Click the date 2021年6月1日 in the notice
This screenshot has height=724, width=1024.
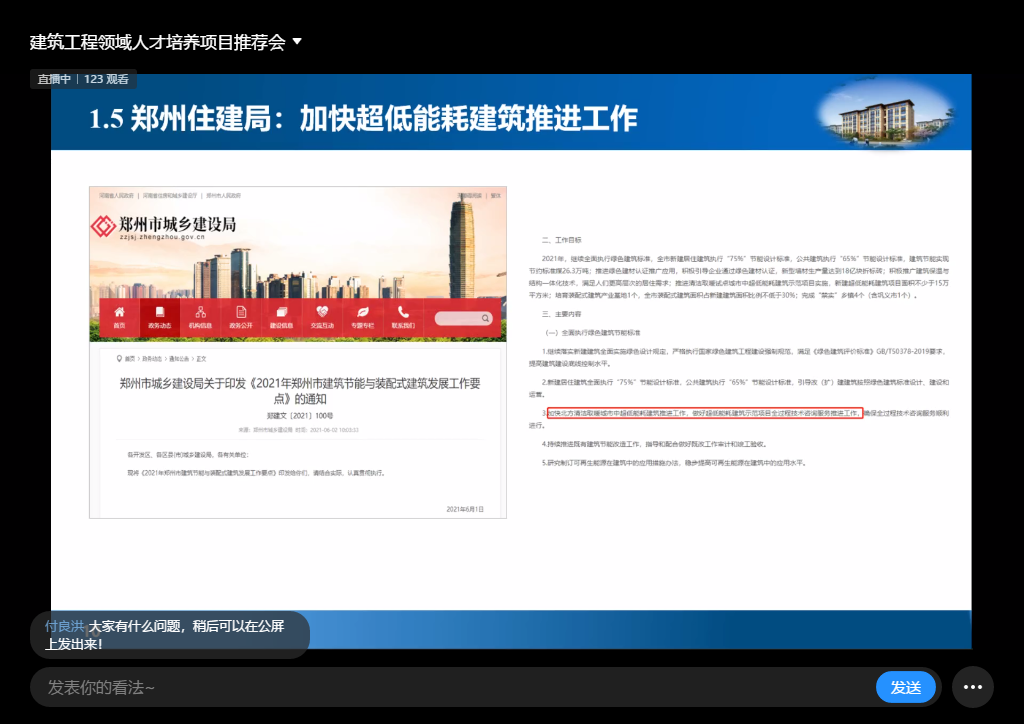point(465,509)
